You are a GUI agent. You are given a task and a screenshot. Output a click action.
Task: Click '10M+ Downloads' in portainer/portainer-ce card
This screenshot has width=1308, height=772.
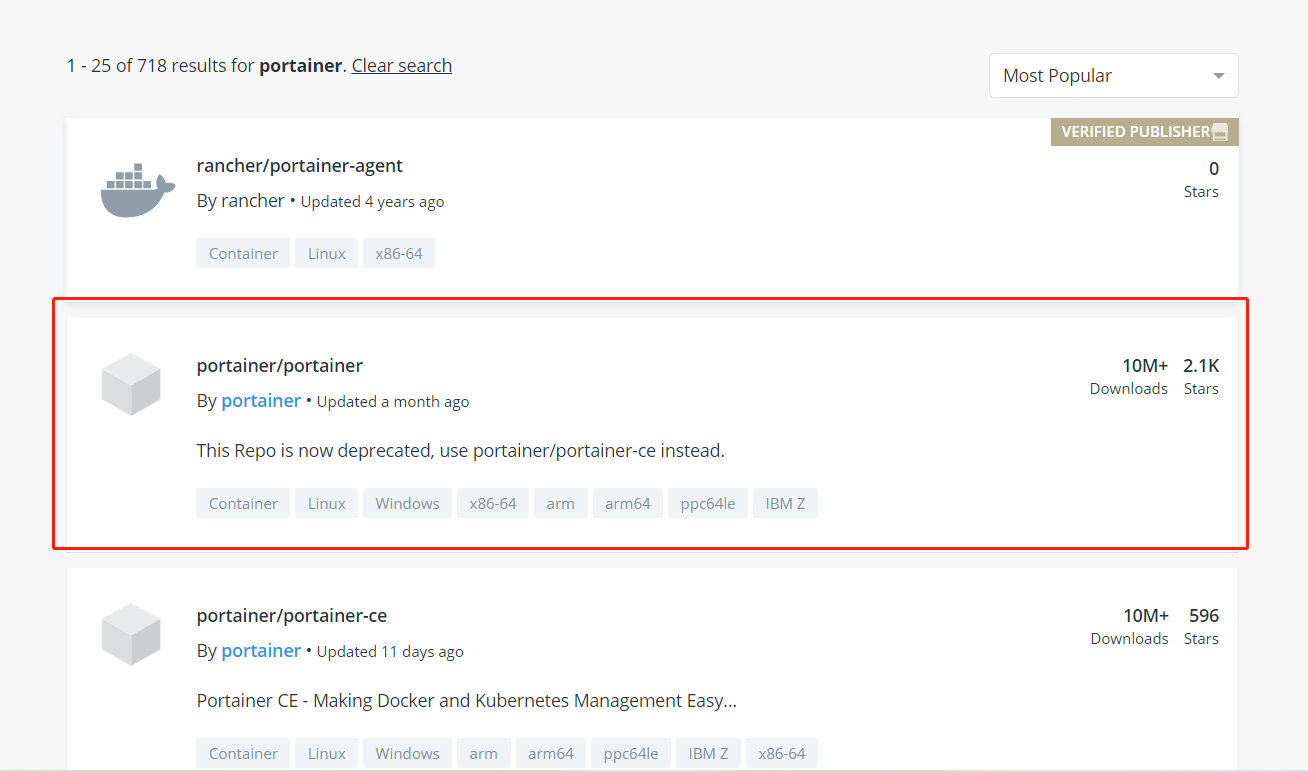[x=1130, y=626]
